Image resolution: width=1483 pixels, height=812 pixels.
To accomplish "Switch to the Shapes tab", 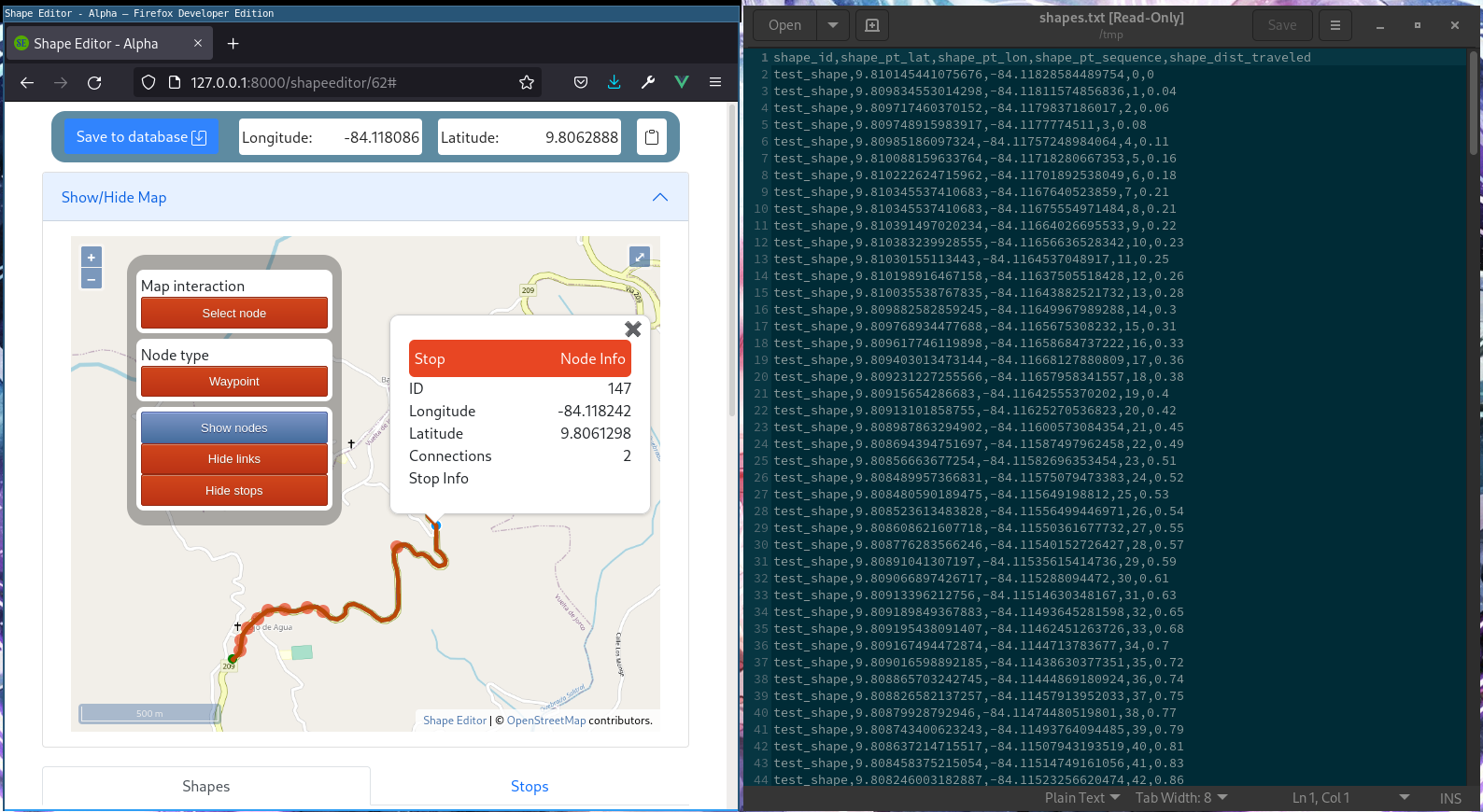I will pos(206,787).
